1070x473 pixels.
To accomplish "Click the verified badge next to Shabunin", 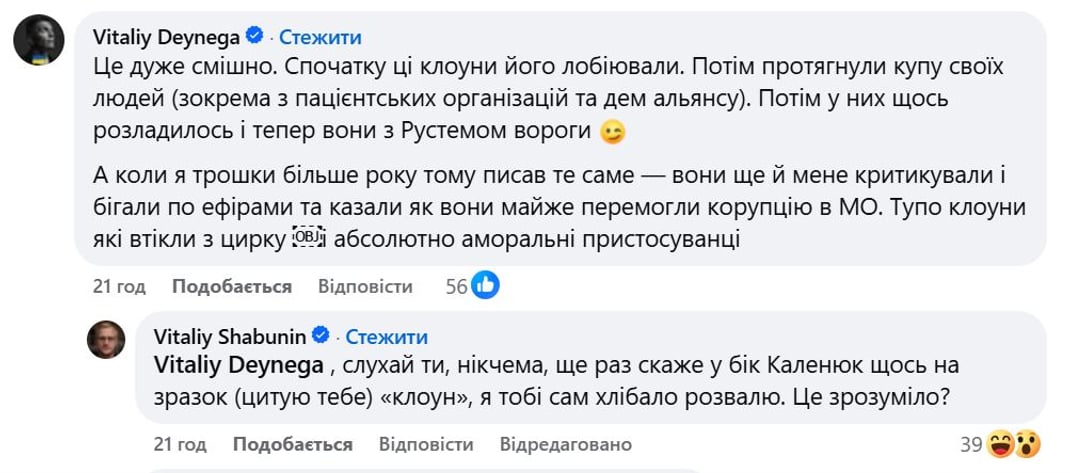I will tap(323, 336).
